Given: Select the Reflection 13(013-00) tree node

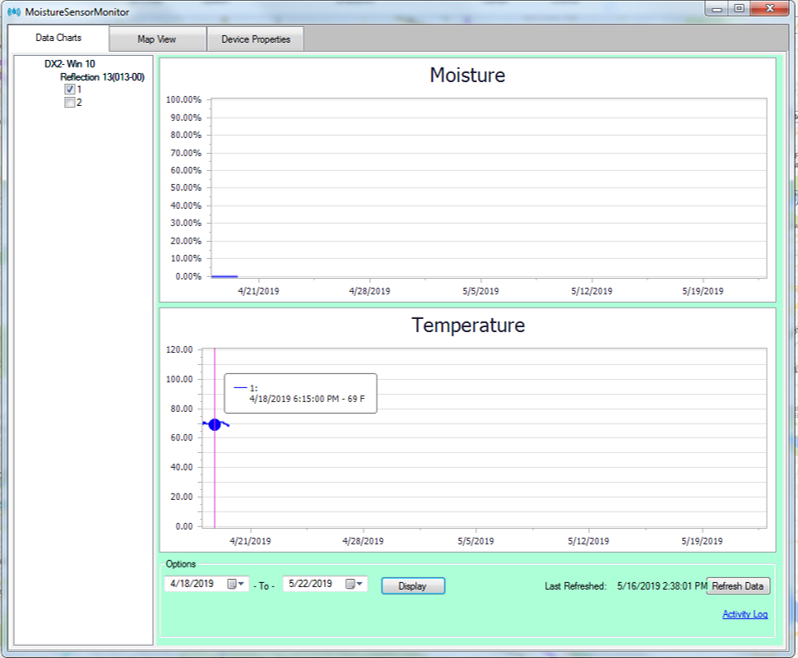Looking at the screenshot, I should click(x=102, y=77).
